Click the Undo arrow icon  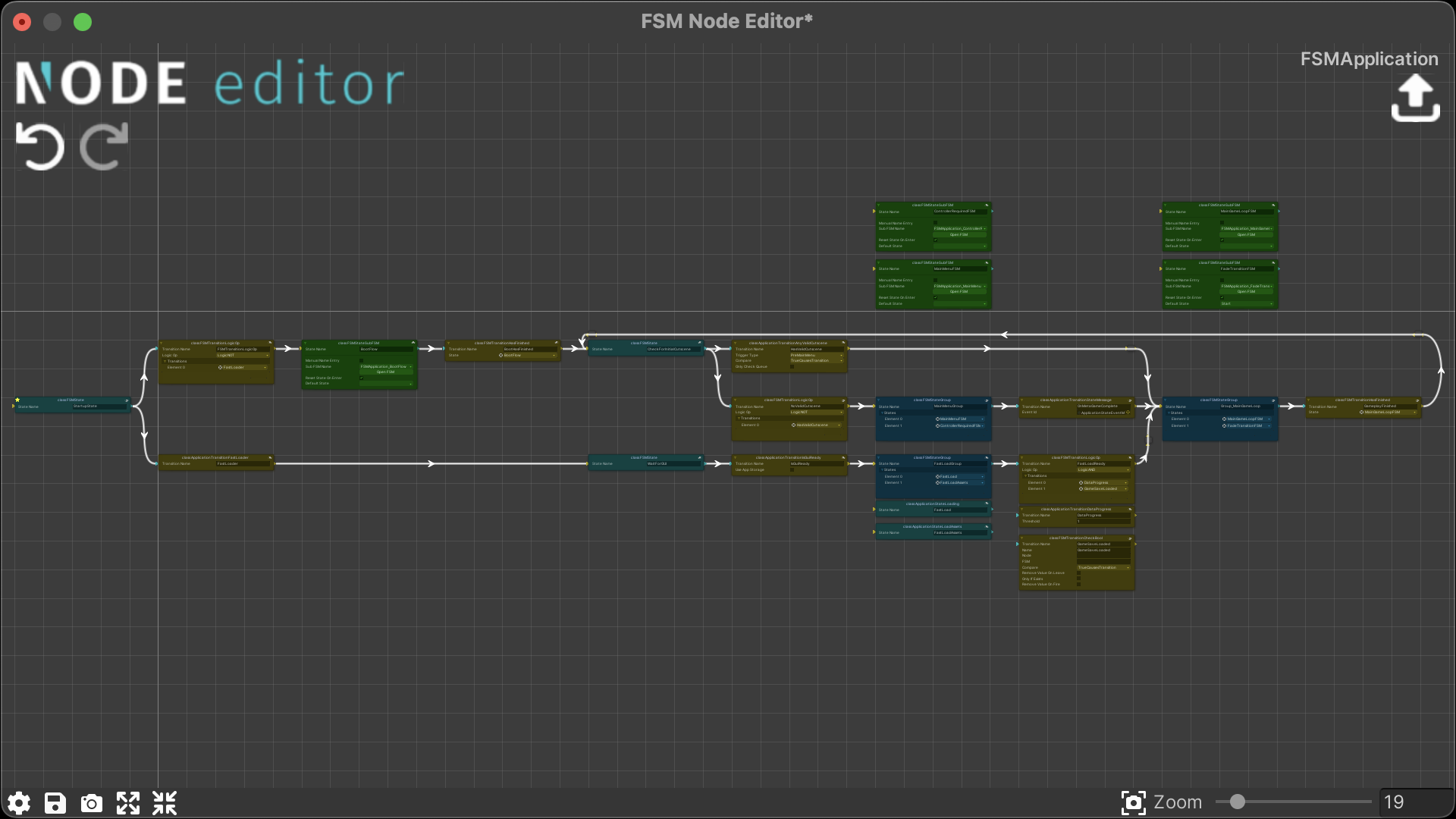(39, 146)
